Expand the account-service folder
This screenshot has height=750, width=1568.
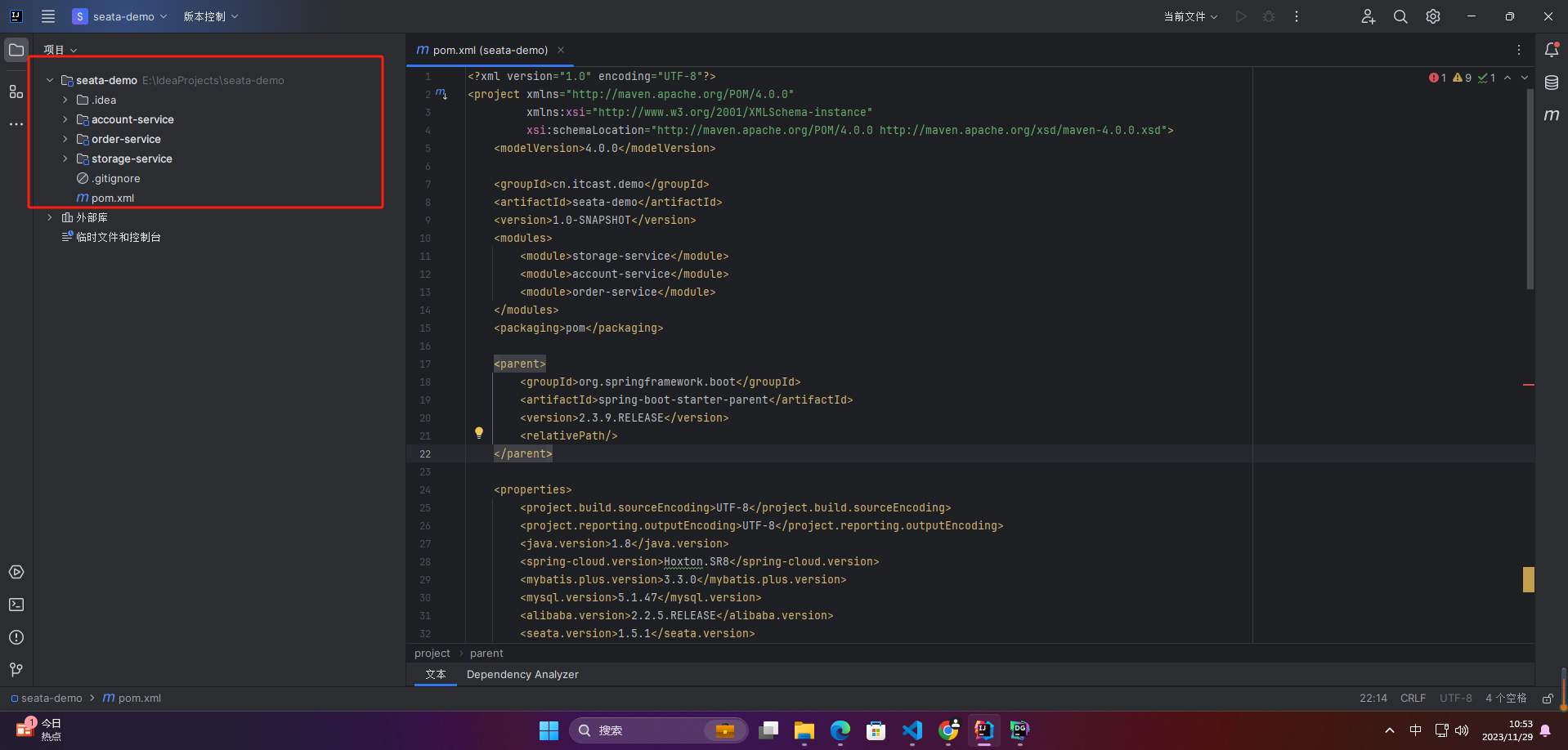pyautogui.click(x=65, y=119)
